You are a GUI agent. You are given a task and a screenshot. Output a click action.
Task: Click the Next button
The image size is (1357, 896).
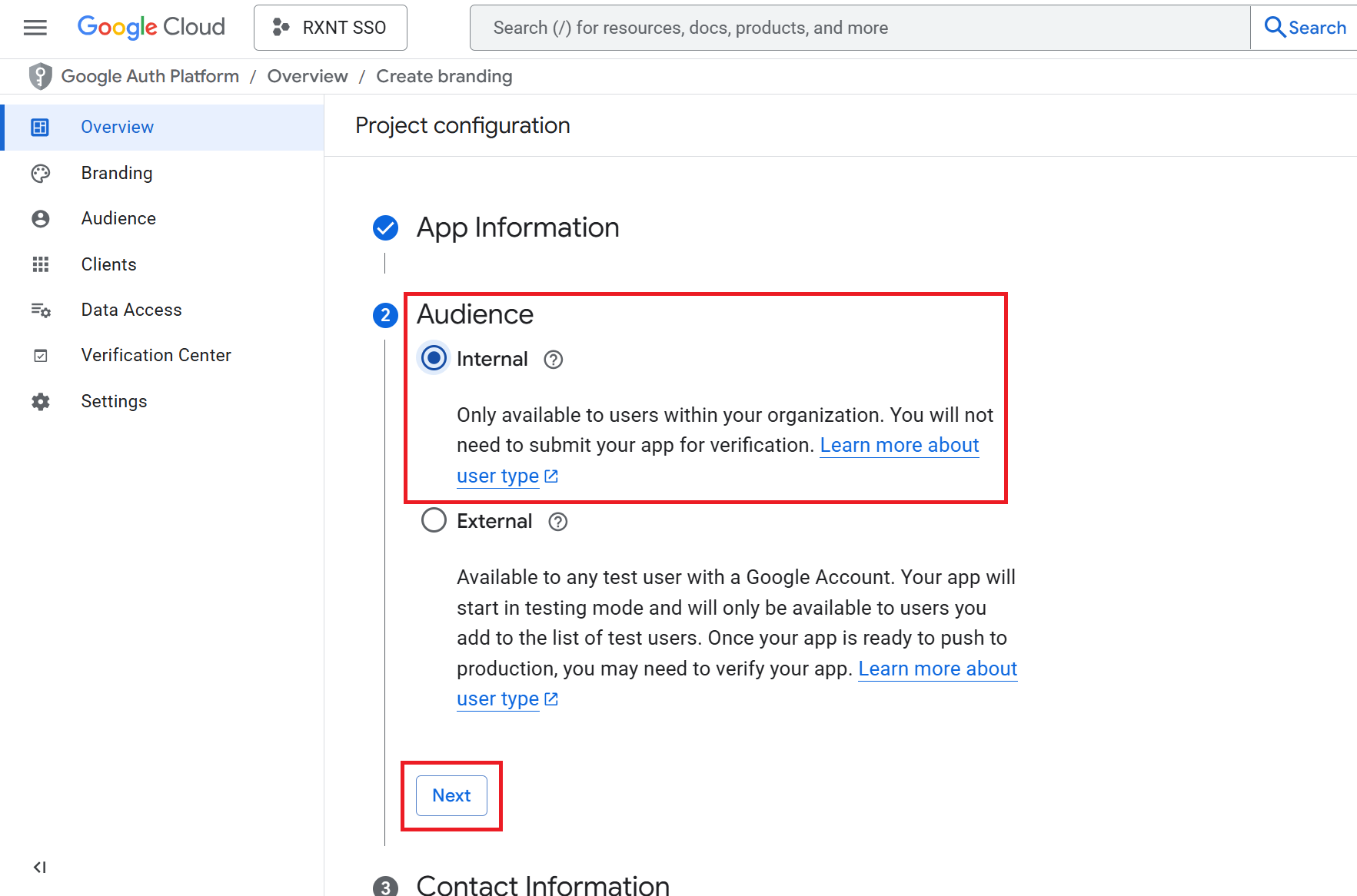click(451, 795)
